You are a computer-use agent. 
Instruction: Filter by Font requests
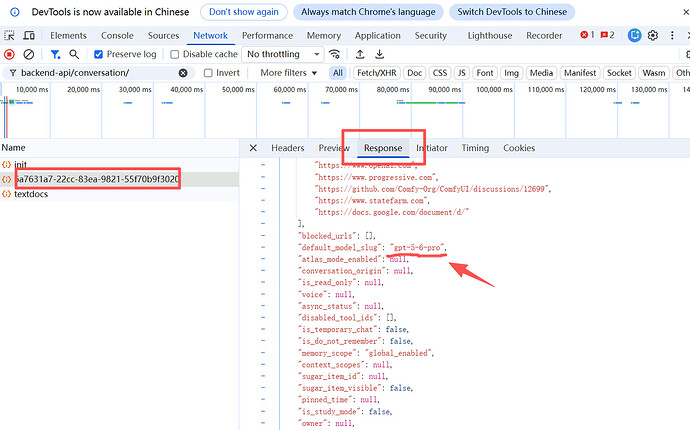pyautogui.click(x=485, y=73)
